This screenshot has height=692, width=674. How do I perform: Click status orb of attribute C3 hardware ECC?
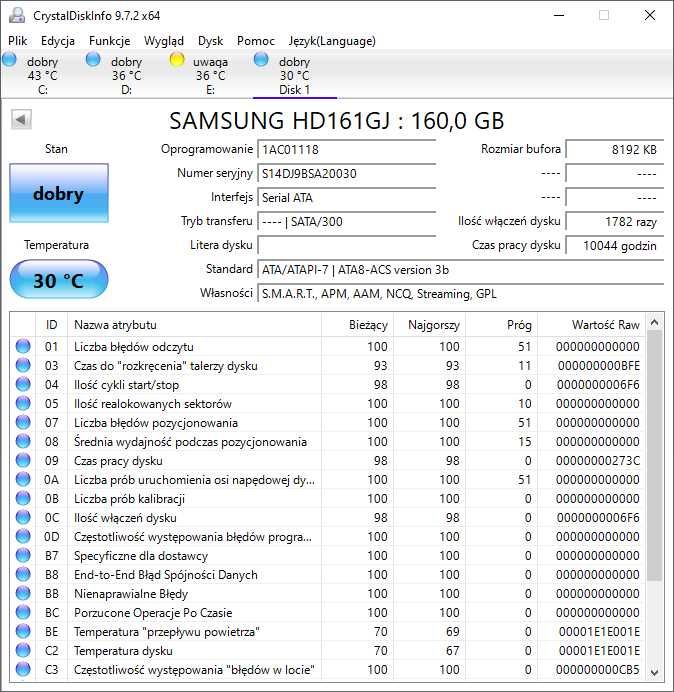[x=23, y=669]
